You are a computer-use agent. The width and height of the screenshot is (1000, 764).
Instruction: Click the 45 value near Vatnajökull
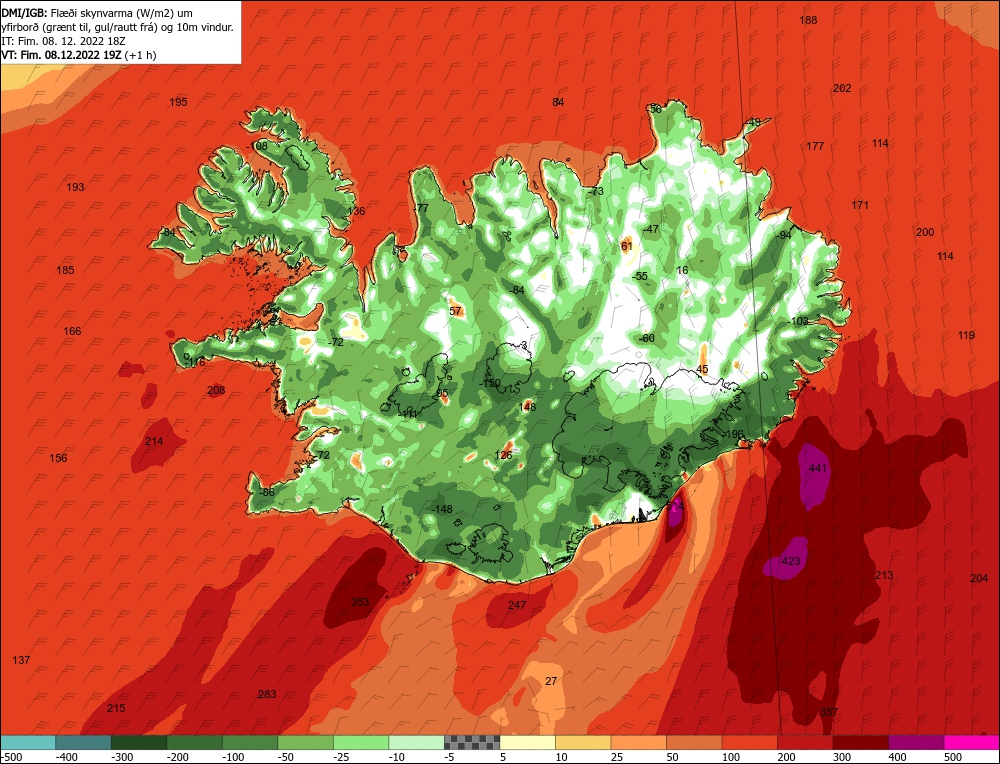702,369
